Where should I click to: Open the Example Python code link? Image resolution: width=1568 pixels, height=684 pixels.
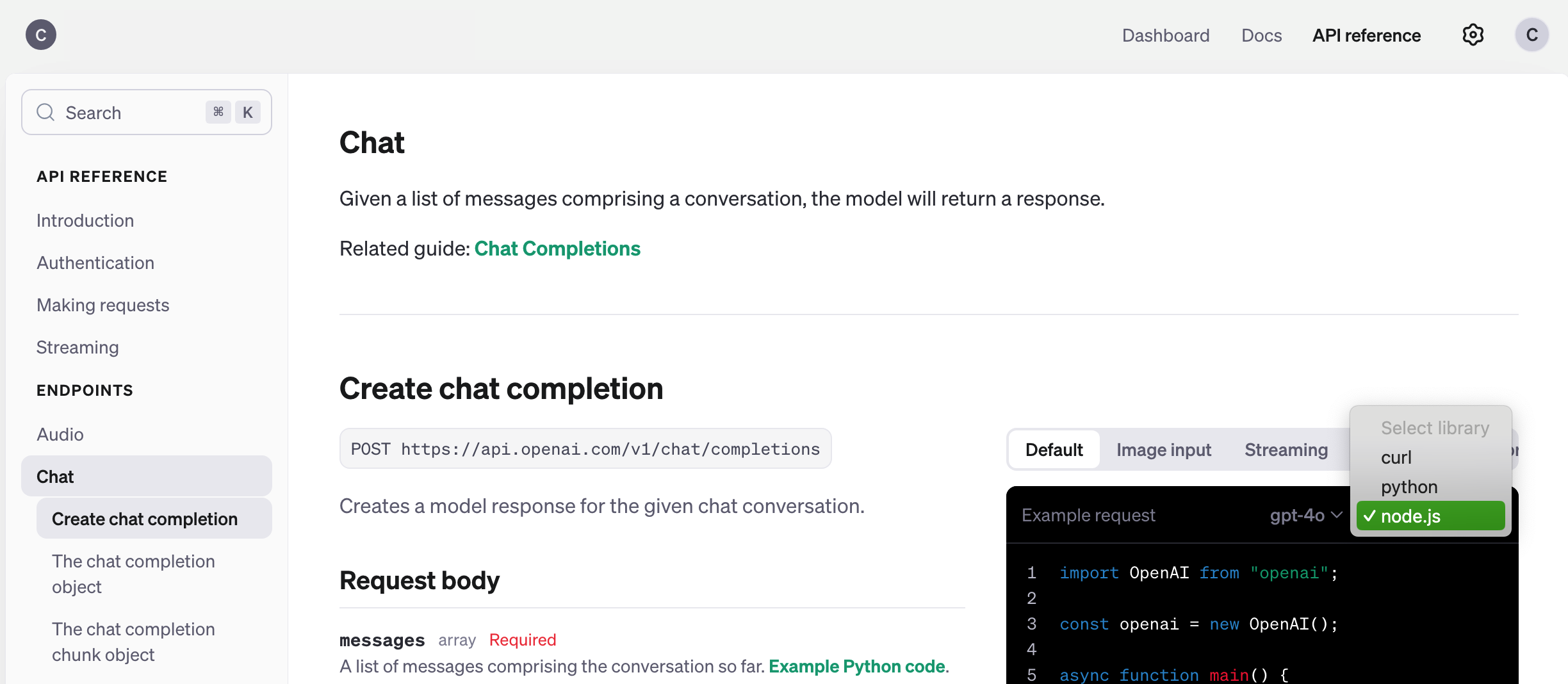click(857, 666)
